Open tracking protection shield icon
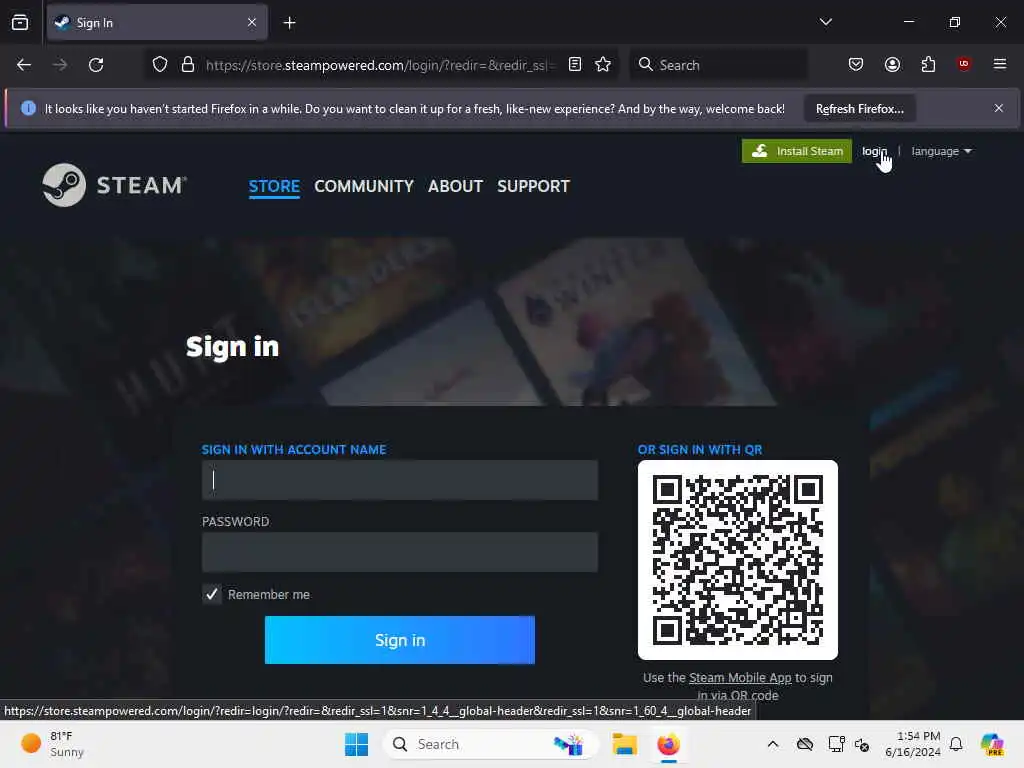Screen dimensions: 1024x768 pyautogui.click(x=160, y=65)
